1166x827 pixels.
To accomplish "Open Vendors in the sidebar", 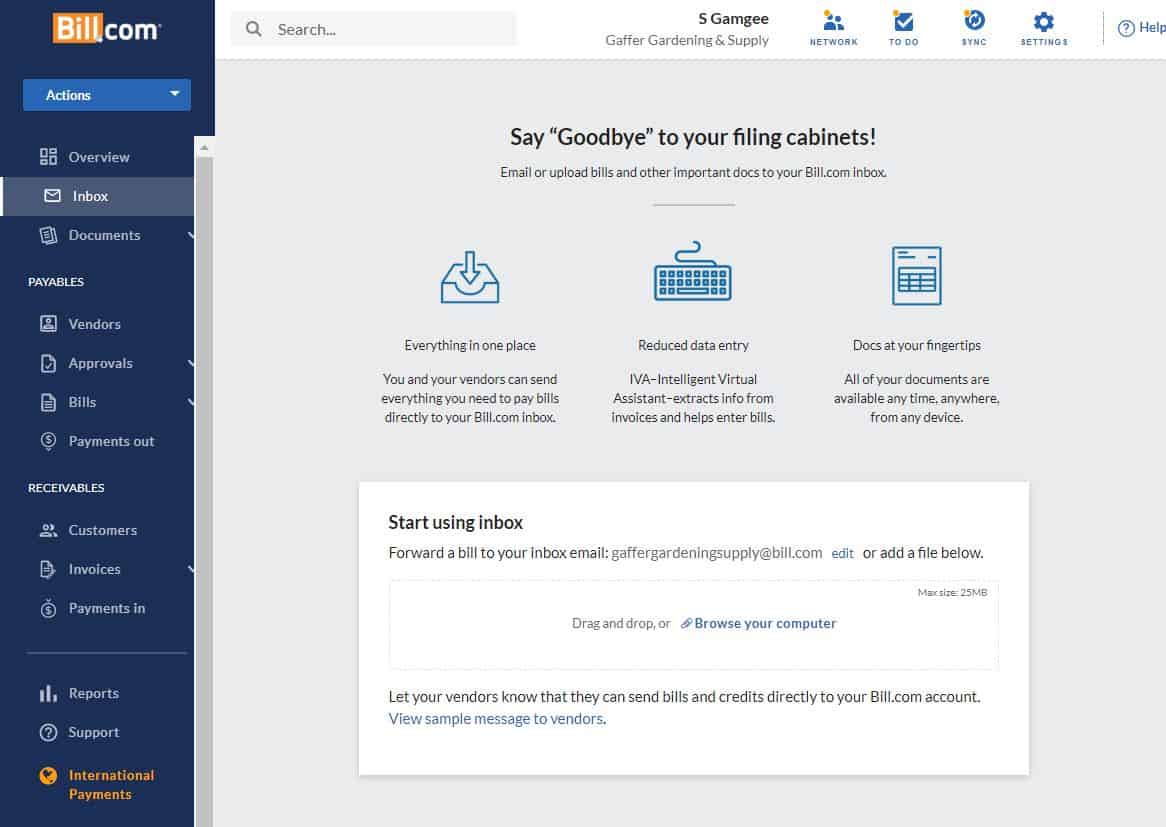I will click(x=94, y=324).
